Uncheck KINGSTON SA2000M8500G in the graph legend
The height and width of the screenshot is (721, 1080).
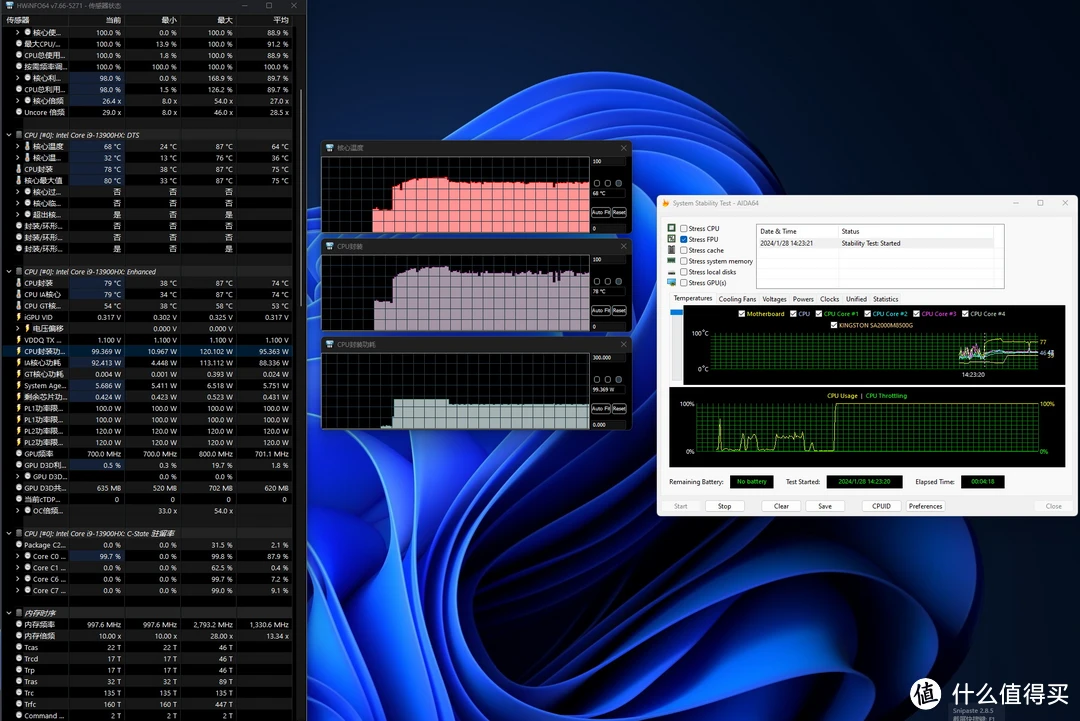(833, 325)
